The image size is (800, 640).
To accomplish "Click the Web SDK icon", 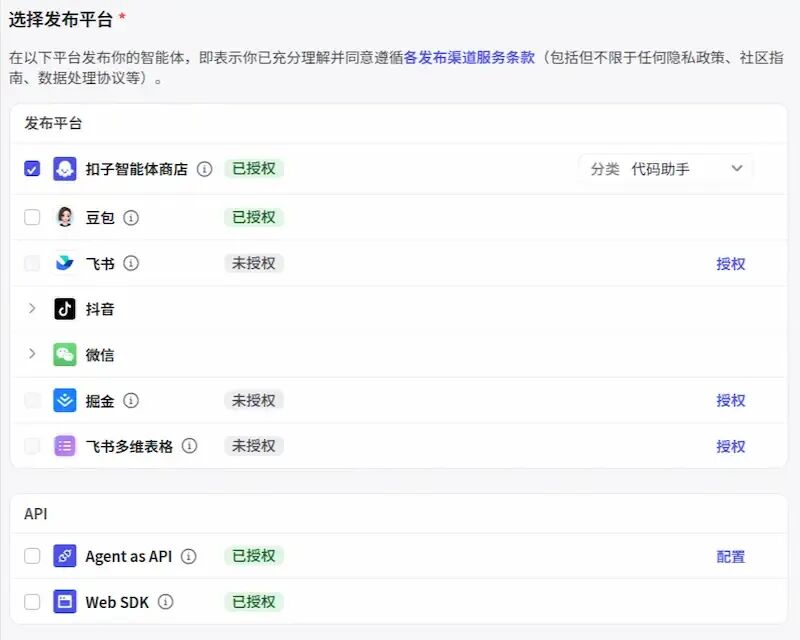I will pos(65,602).
